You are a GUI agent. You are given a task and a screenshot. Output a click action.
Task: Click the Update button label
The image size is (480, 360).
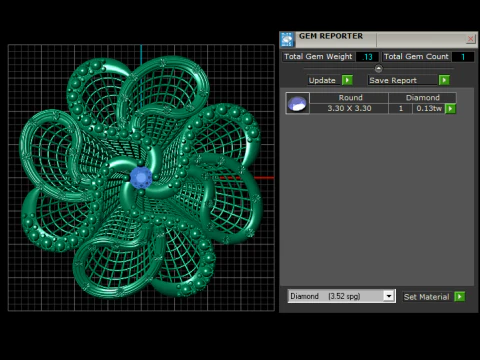[322, 80]
